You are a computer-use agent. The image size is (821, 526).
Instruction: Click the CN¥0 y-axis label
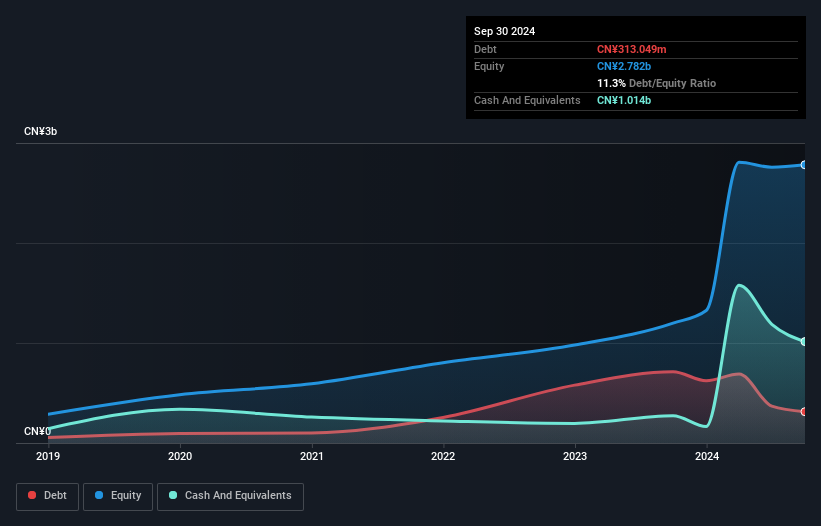coord(37,431)
